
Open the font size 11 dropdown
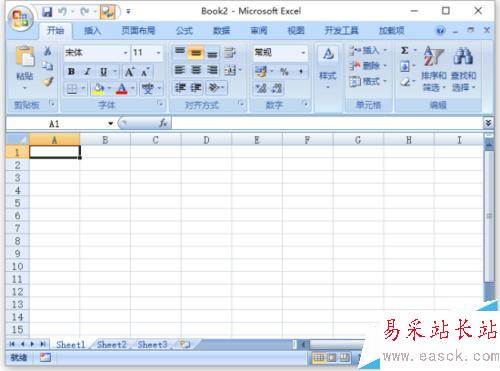pyautogui.click(x=158, y=52)
